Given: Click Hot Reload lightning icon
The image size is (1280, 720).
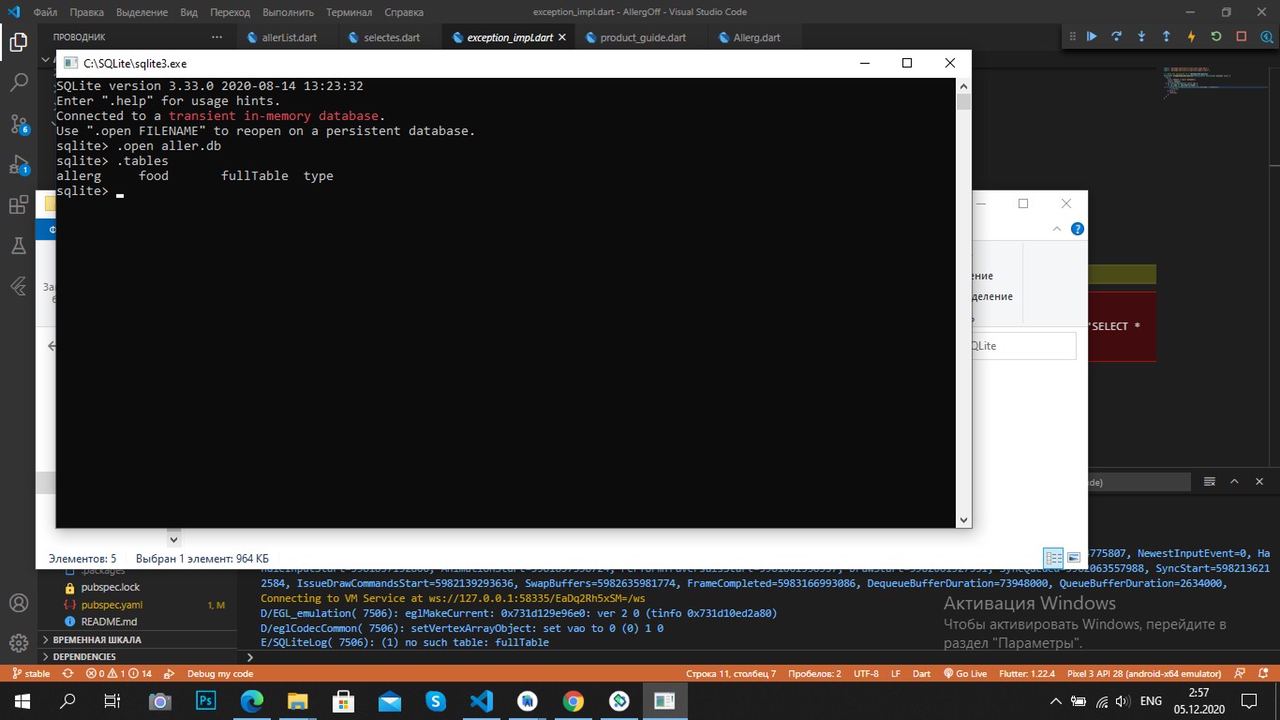Looking at the screenshot, I should coord(1191,37).
